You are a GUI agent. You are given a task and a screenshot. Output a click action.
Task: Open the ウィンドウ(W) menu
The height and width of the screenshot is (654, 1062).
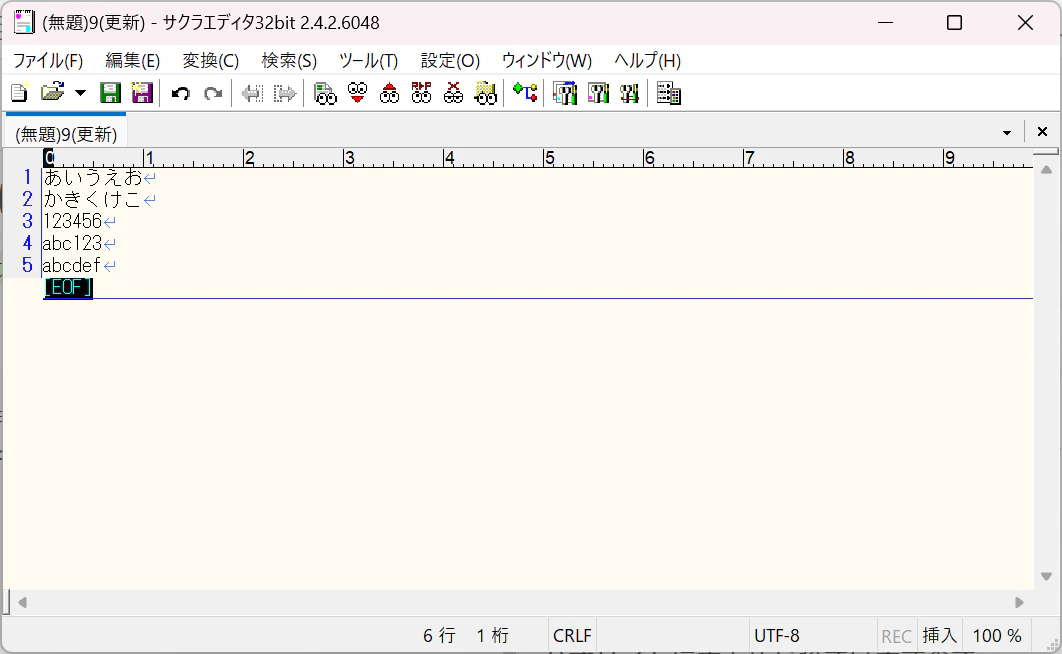tap(547, 61)
